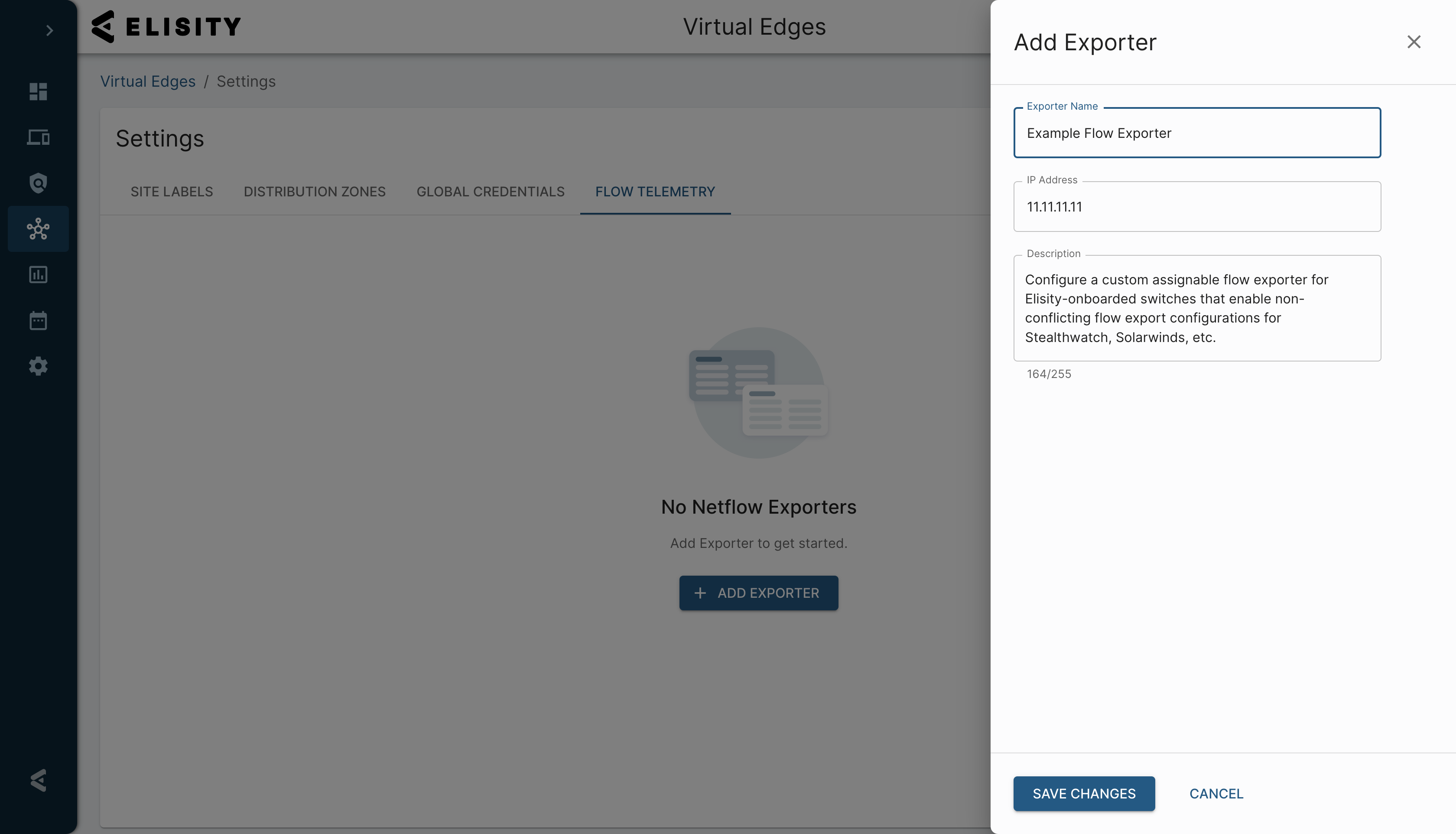Open the calendar events icon in the sidebar

[x=38, y=321]
